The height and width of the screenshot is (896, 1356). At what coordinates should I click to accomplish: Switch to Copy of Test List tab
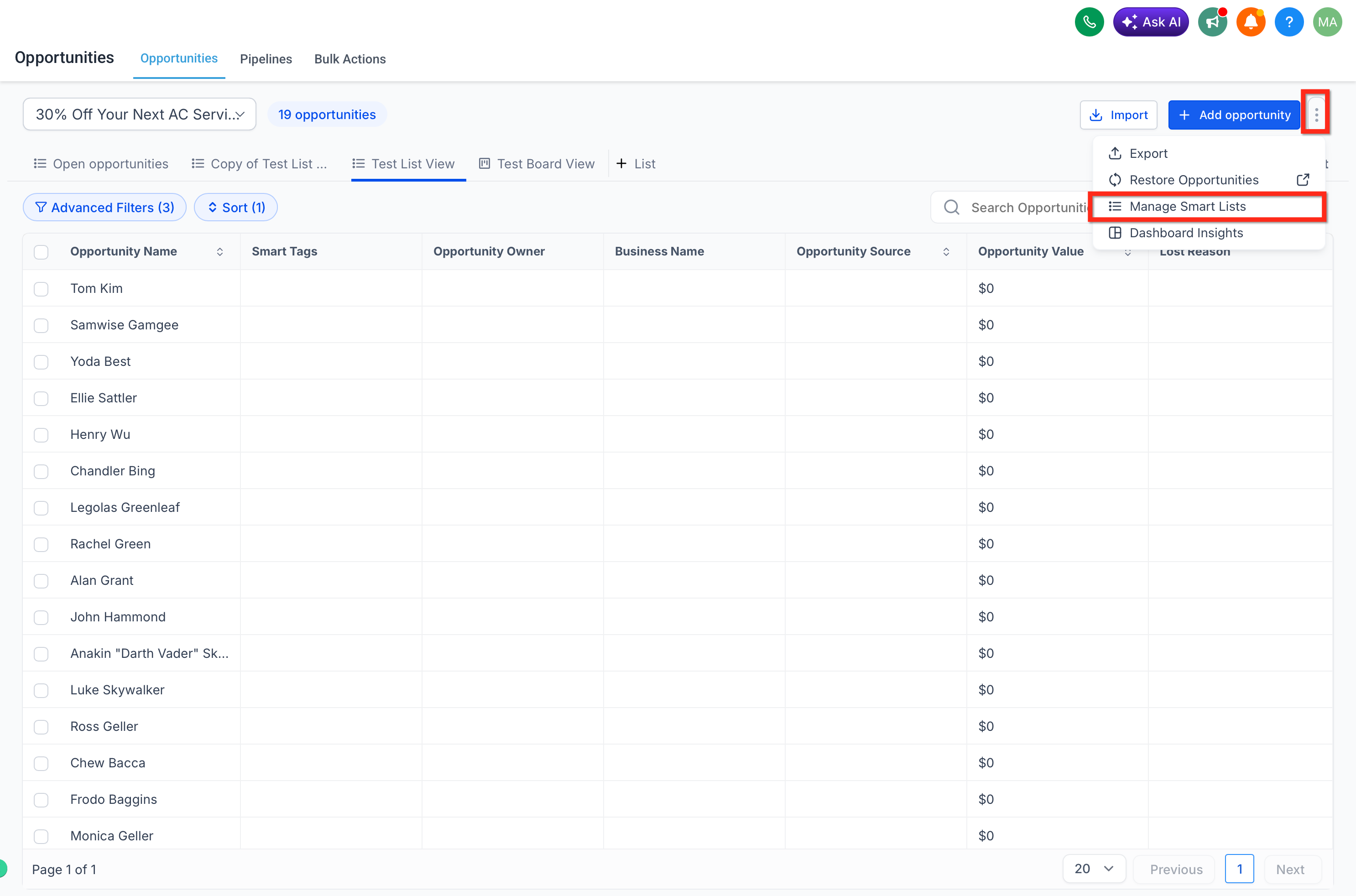tap(260, 164)
